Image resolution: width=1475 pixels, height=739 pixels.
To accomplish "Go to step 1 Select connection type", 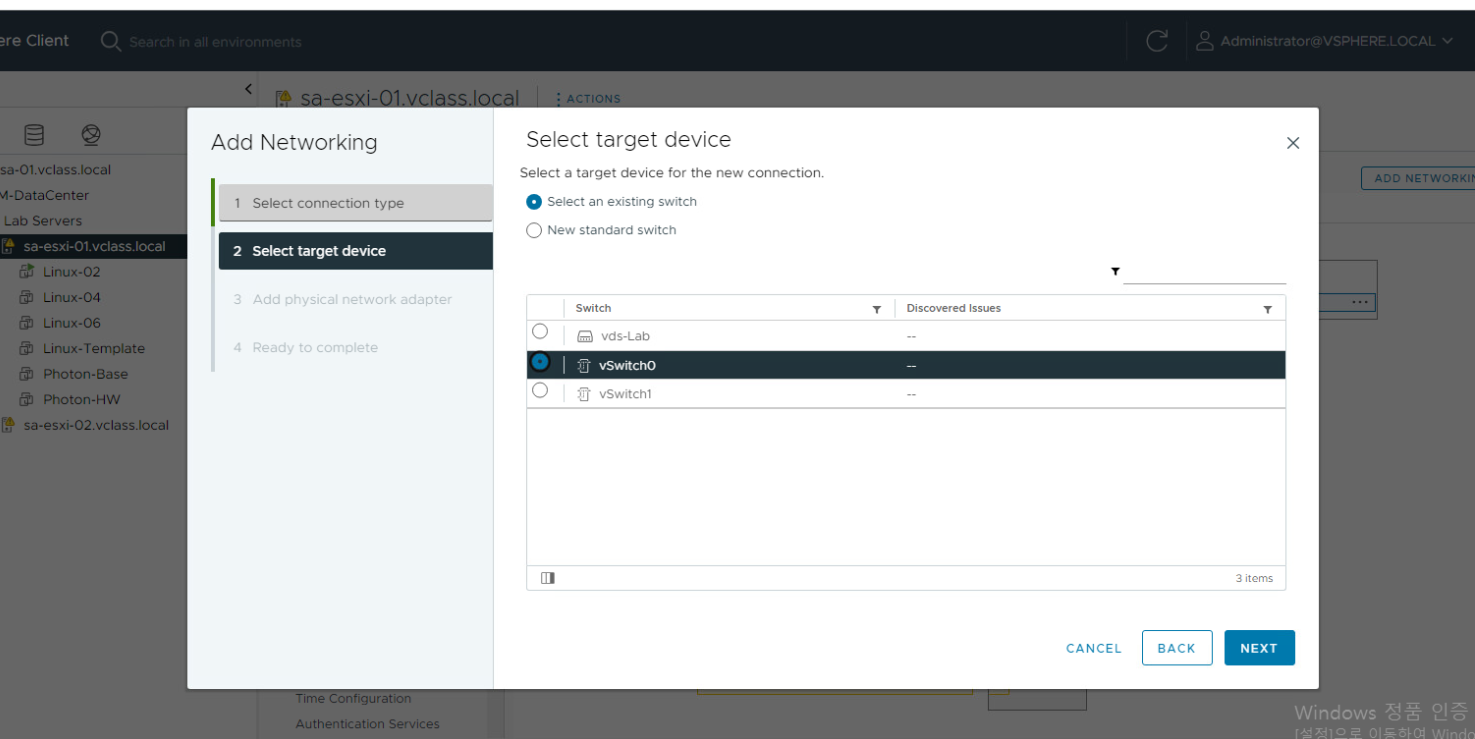I will click(x=355, y=203).
